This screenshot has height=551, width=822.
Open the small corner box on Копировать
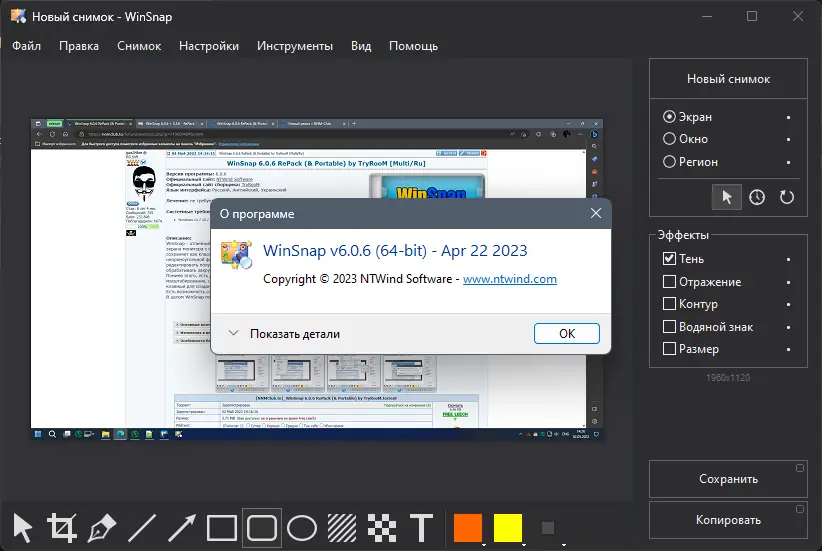(799, 509)
